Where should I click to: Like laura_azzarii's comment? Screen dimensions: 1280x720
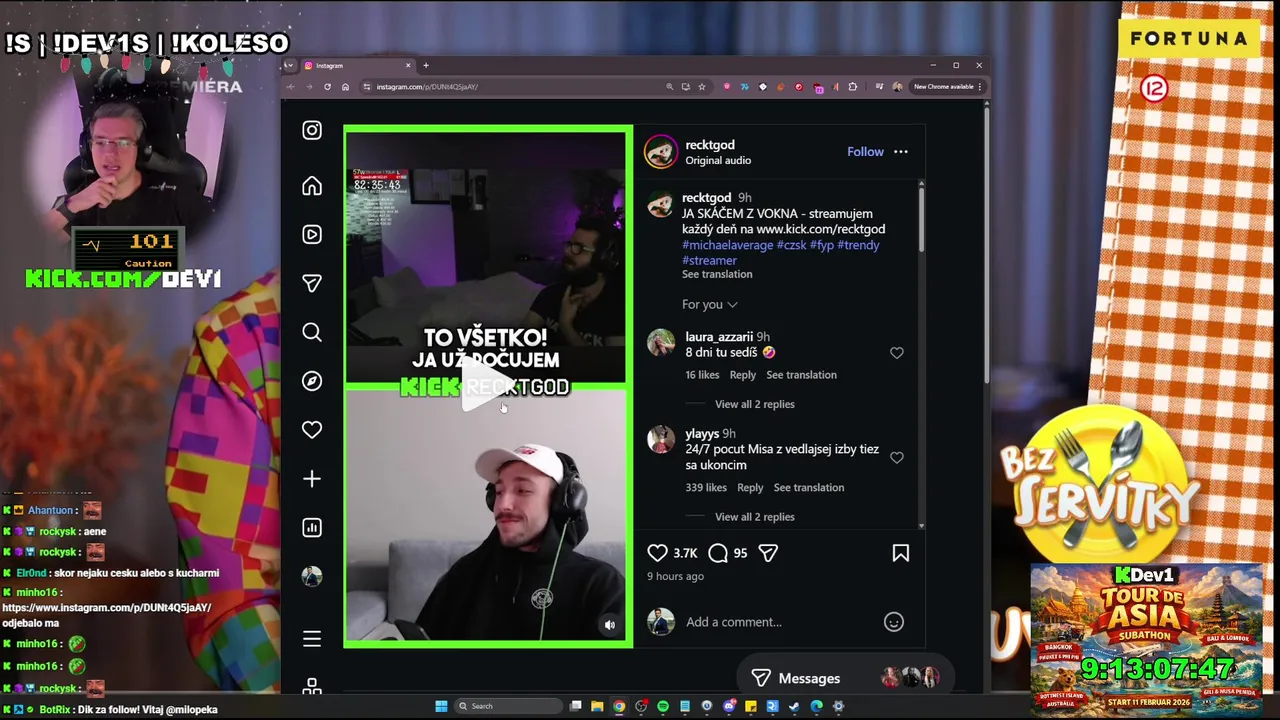[x=896, y=353]
